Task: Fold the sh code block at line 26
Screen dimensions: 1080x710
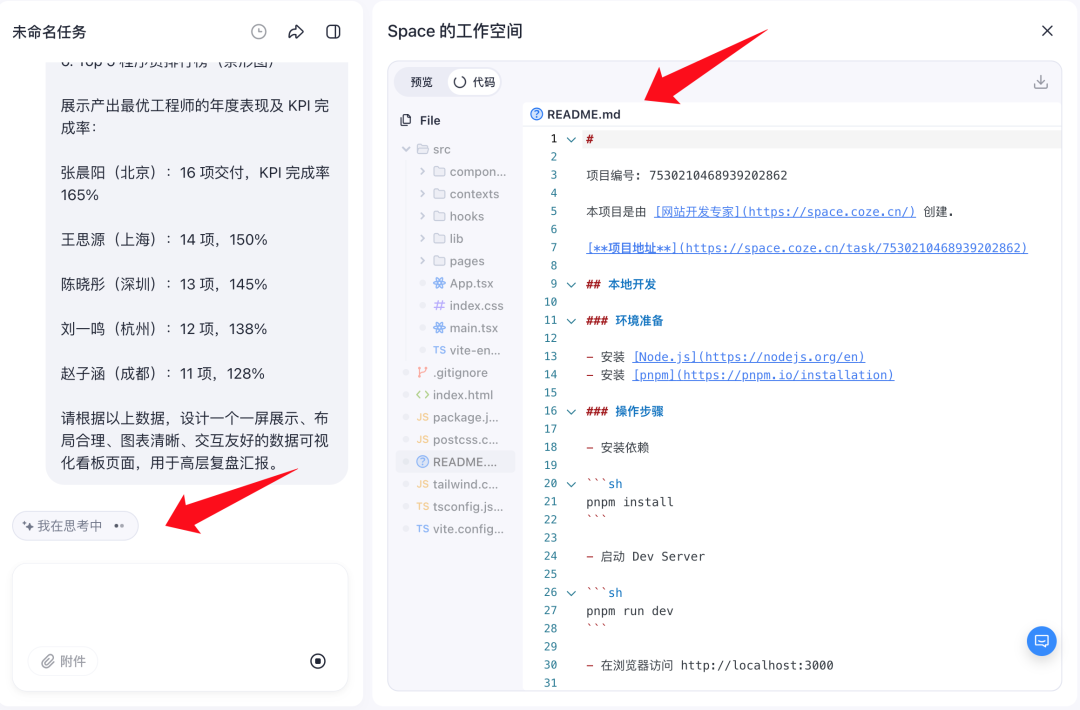Action: point(571,593)
